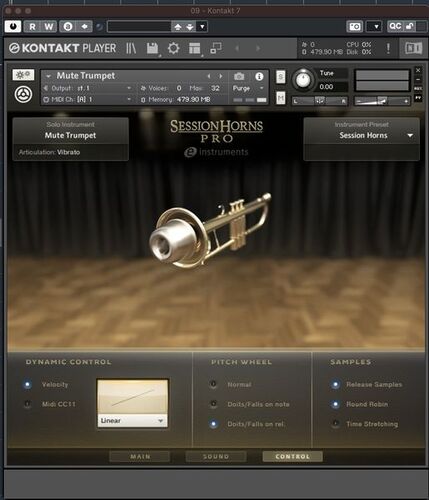The image size is (429, 500).
Task: Click the host camera snapshot icon
Action: (355, 26)
